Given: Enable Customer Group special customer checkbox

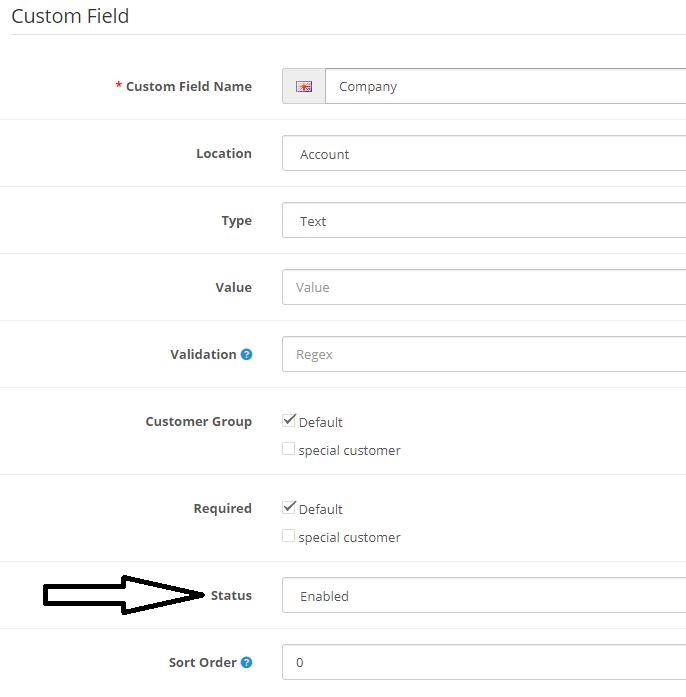Looking at the screenshot, I should tap(289, 449).
